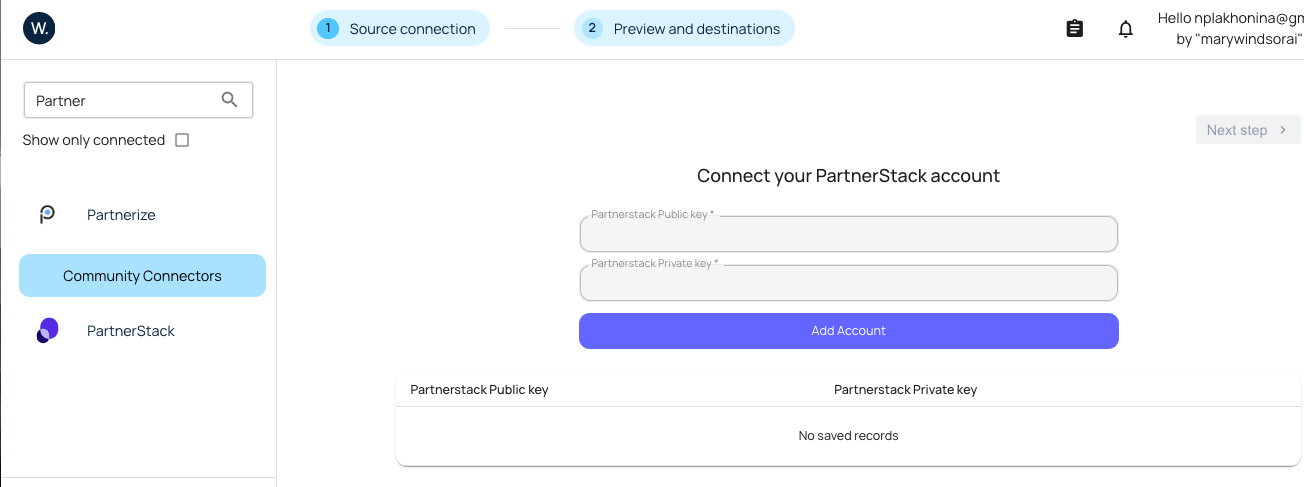This screenshot has height=487, width=1304.
Task: Open the notifications bell
Action: coord(1126,29)
